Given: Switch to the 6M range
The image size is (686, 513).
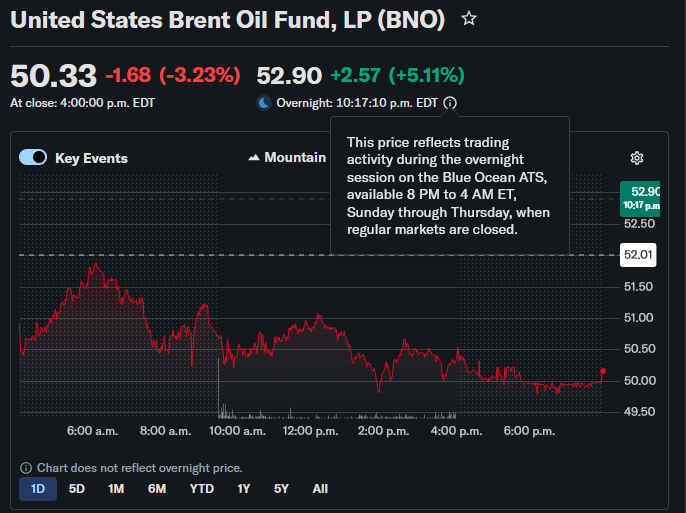Looking at the screenshot, I should click(157, 489).
